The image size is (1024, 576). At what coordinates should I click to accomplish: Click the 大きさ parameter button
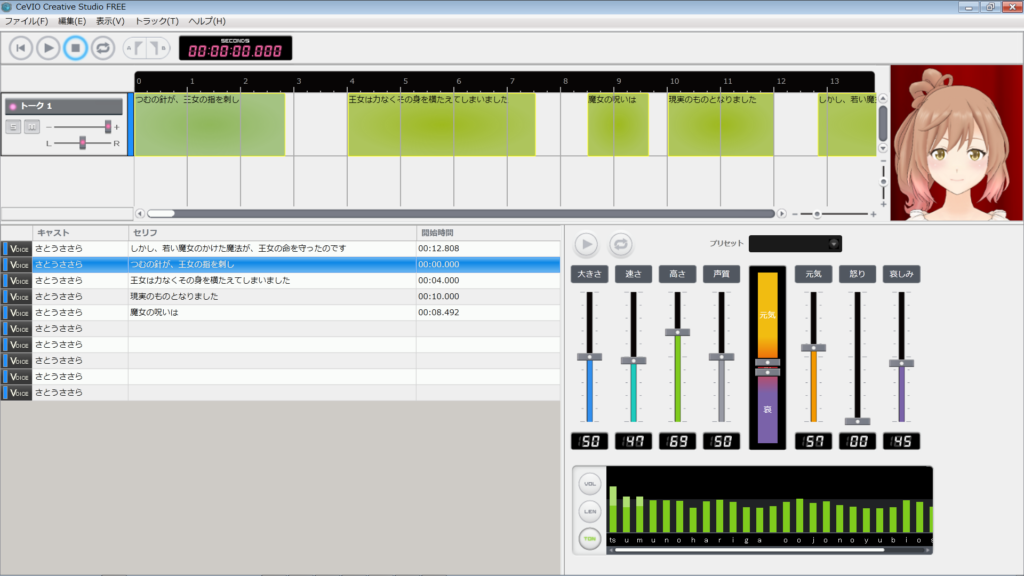tap(590, 274)
